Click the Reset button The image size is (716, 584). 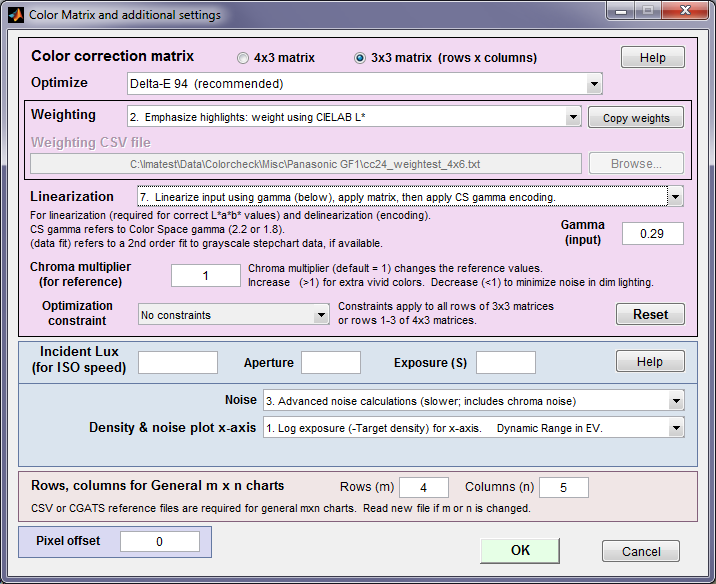(650, 314)
